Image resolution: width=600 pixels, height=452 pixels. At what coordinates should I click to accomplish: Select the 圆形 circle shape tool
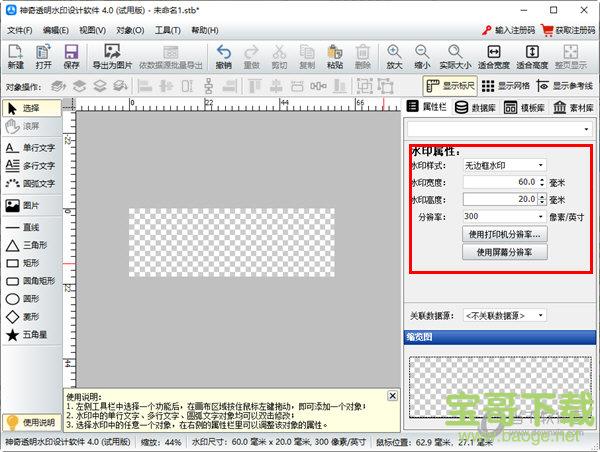[x=31, y=298]
